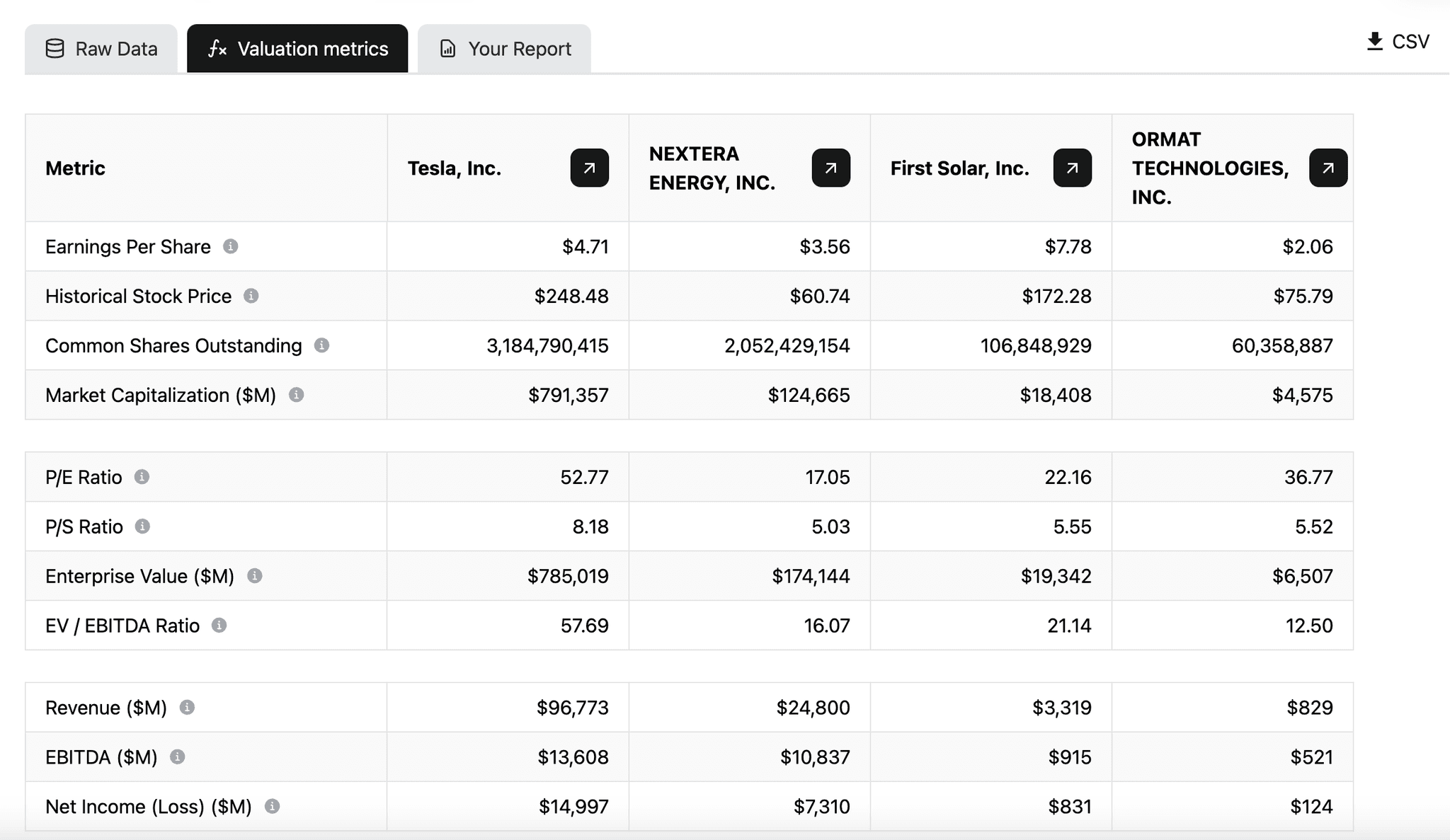Download the CSV file

1398,42
